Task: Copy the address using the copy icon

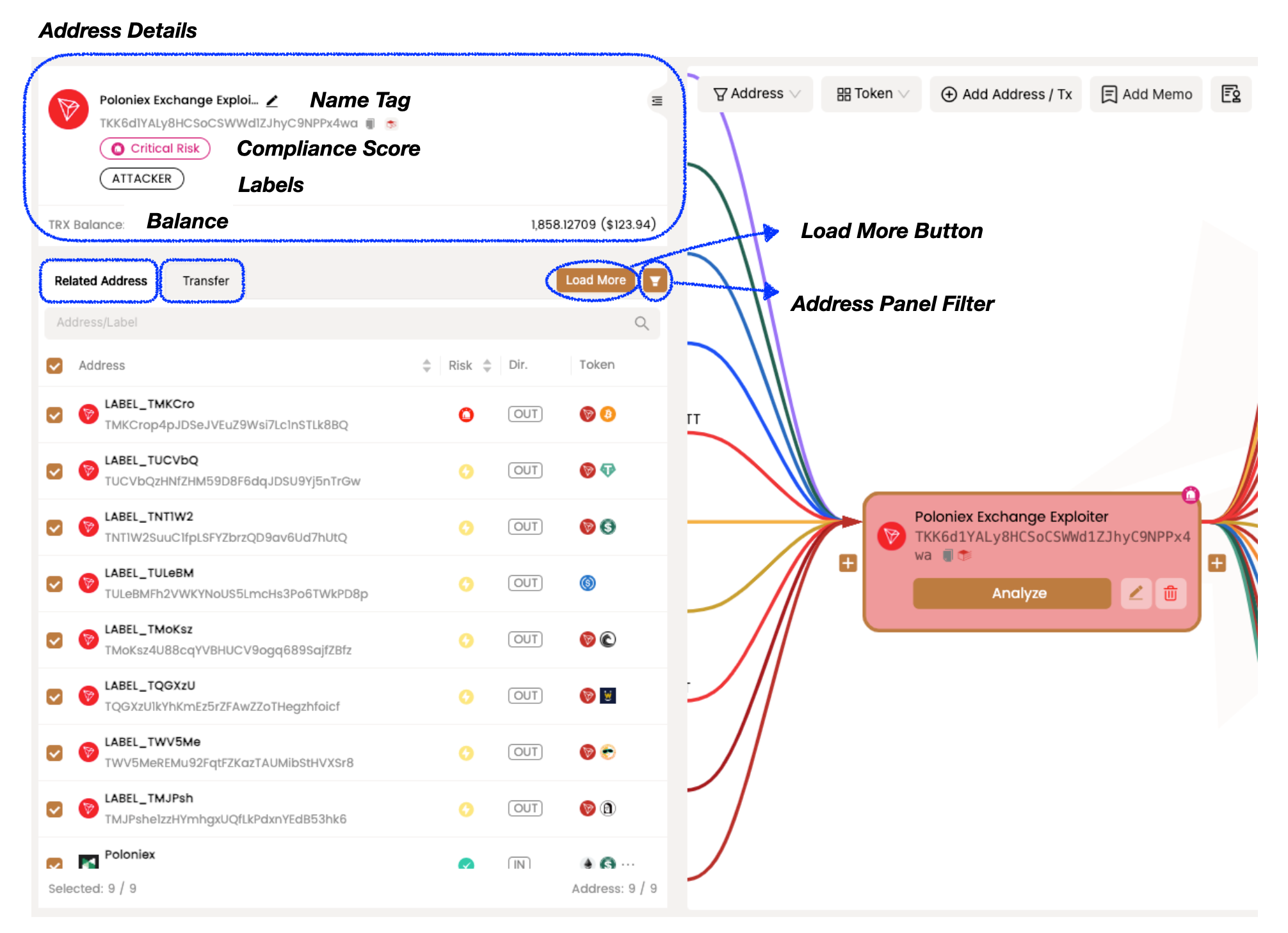Action: (370, 124)
